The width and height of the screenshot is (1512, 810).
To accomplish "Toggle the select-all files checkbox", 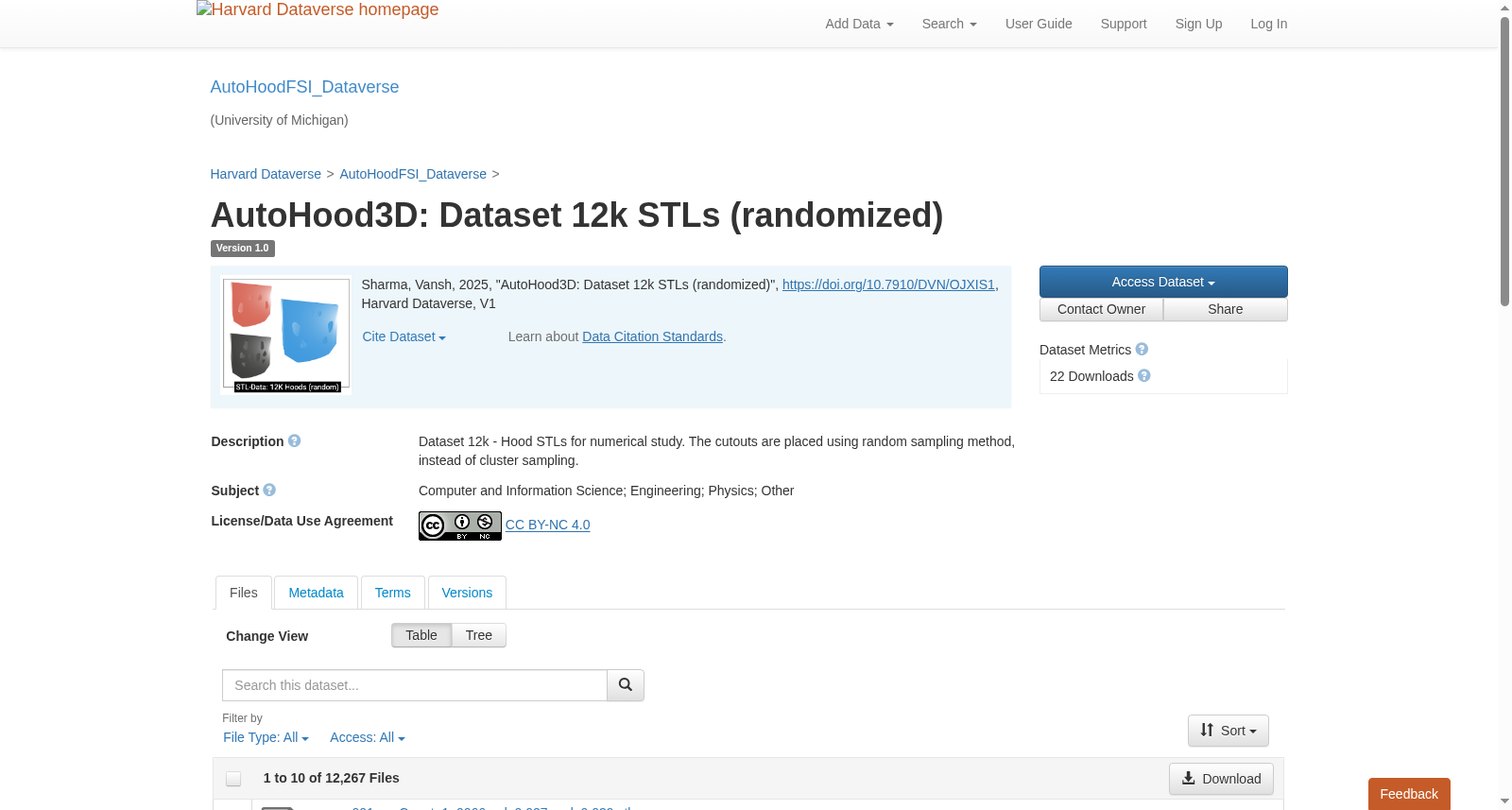I will (233, 779).
